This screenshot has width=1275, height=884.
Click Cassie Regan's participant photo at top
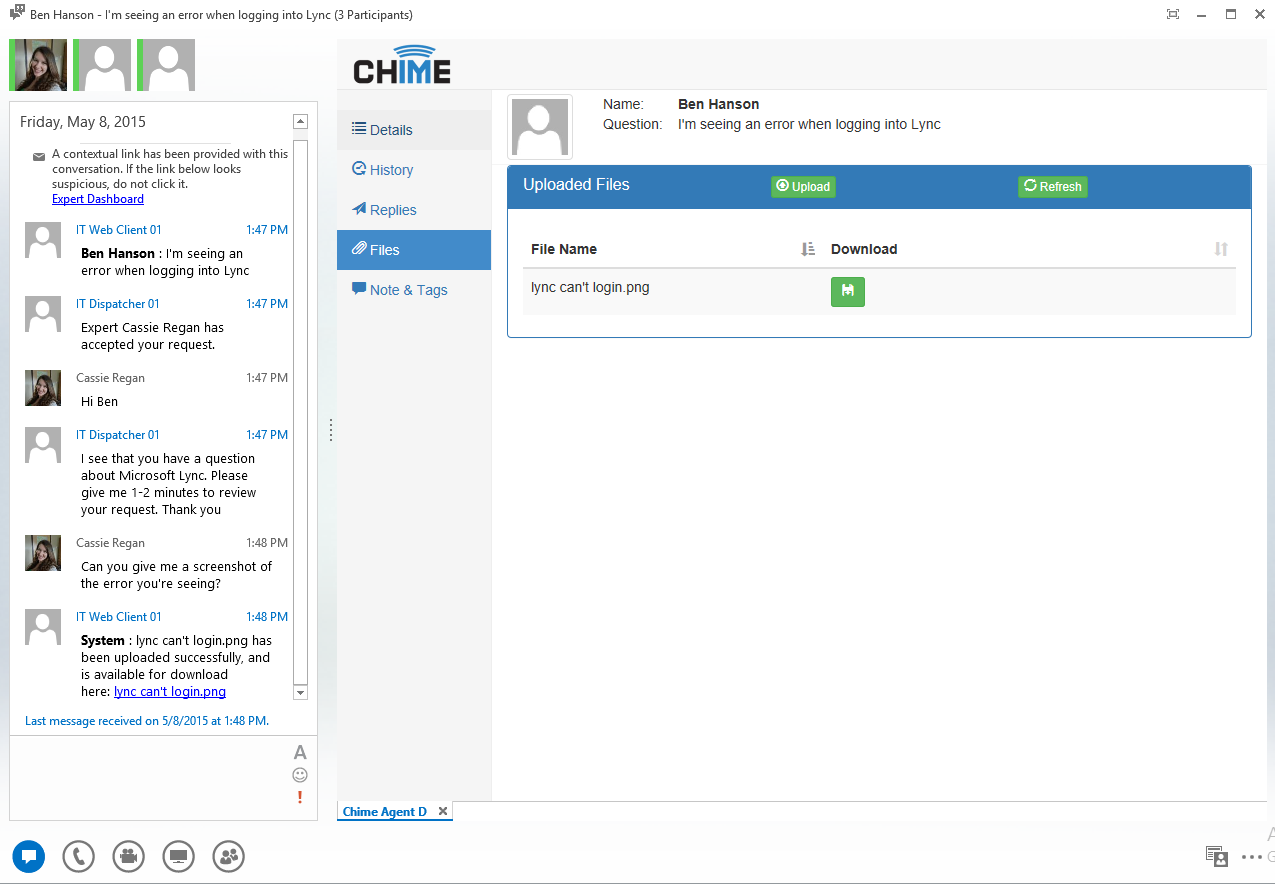click(x=38, y=65)
